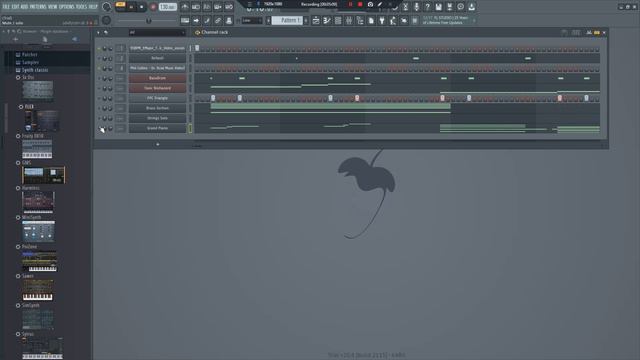Click the save project icon

[438, 7]
